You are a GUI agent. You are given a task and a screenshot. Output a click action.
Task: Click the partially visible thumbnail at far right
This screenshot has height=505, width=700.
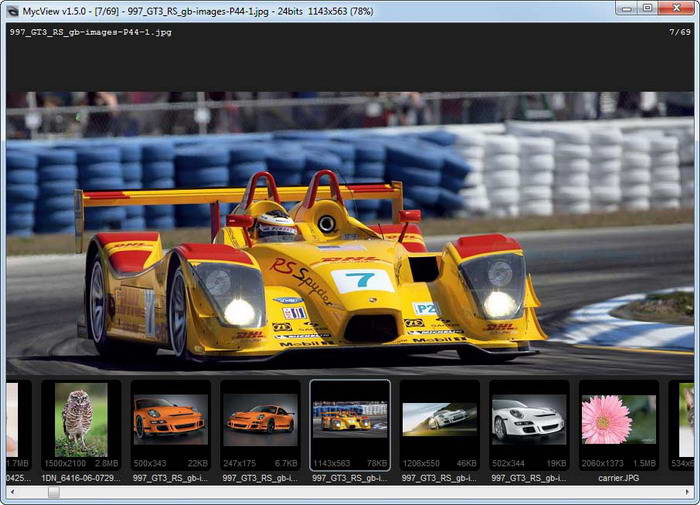(687, 418)
